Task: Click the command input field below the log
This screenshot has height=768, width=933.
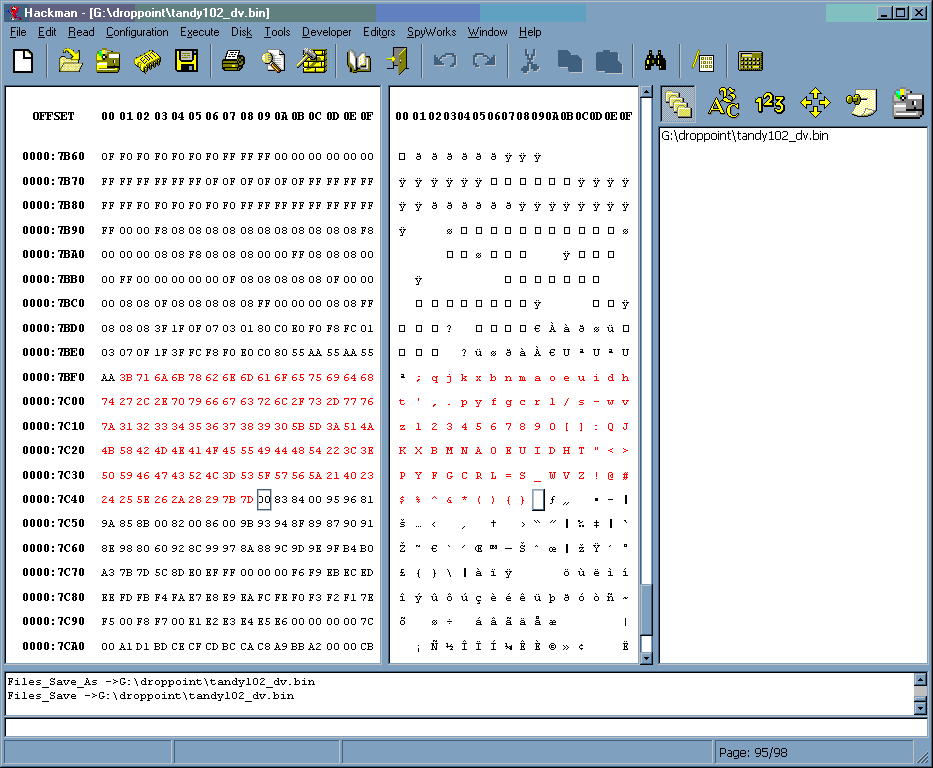Action: (x=466, y=727)
